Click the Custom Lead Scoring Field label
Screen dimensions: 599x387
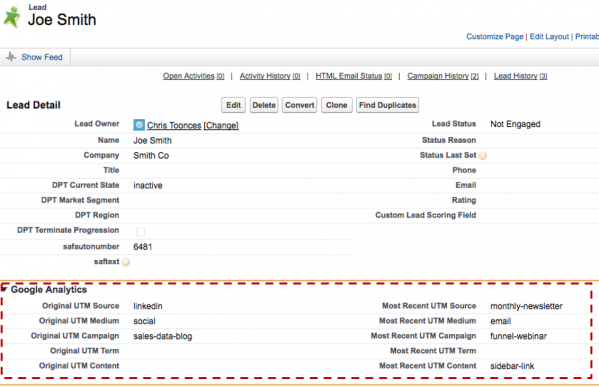pyautogui.click(x=426, y=215)
